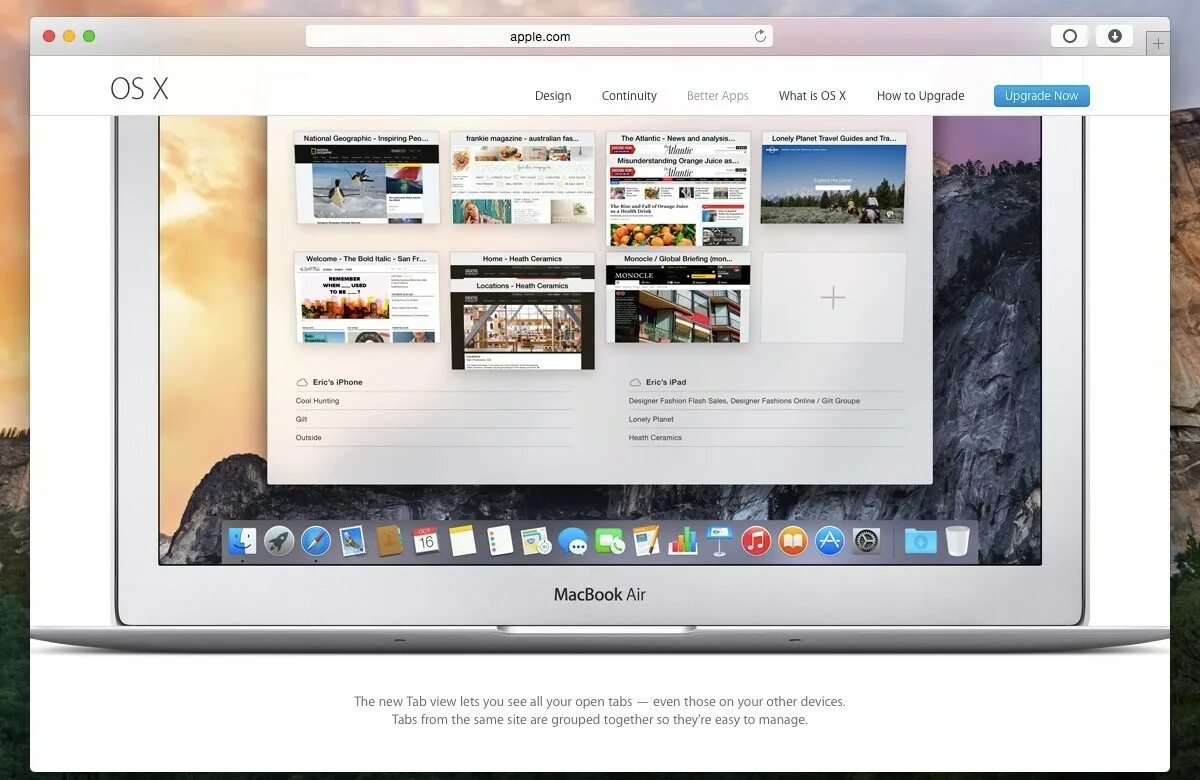
Task: Open App Store icon in dock
Action: coord(829,541)
